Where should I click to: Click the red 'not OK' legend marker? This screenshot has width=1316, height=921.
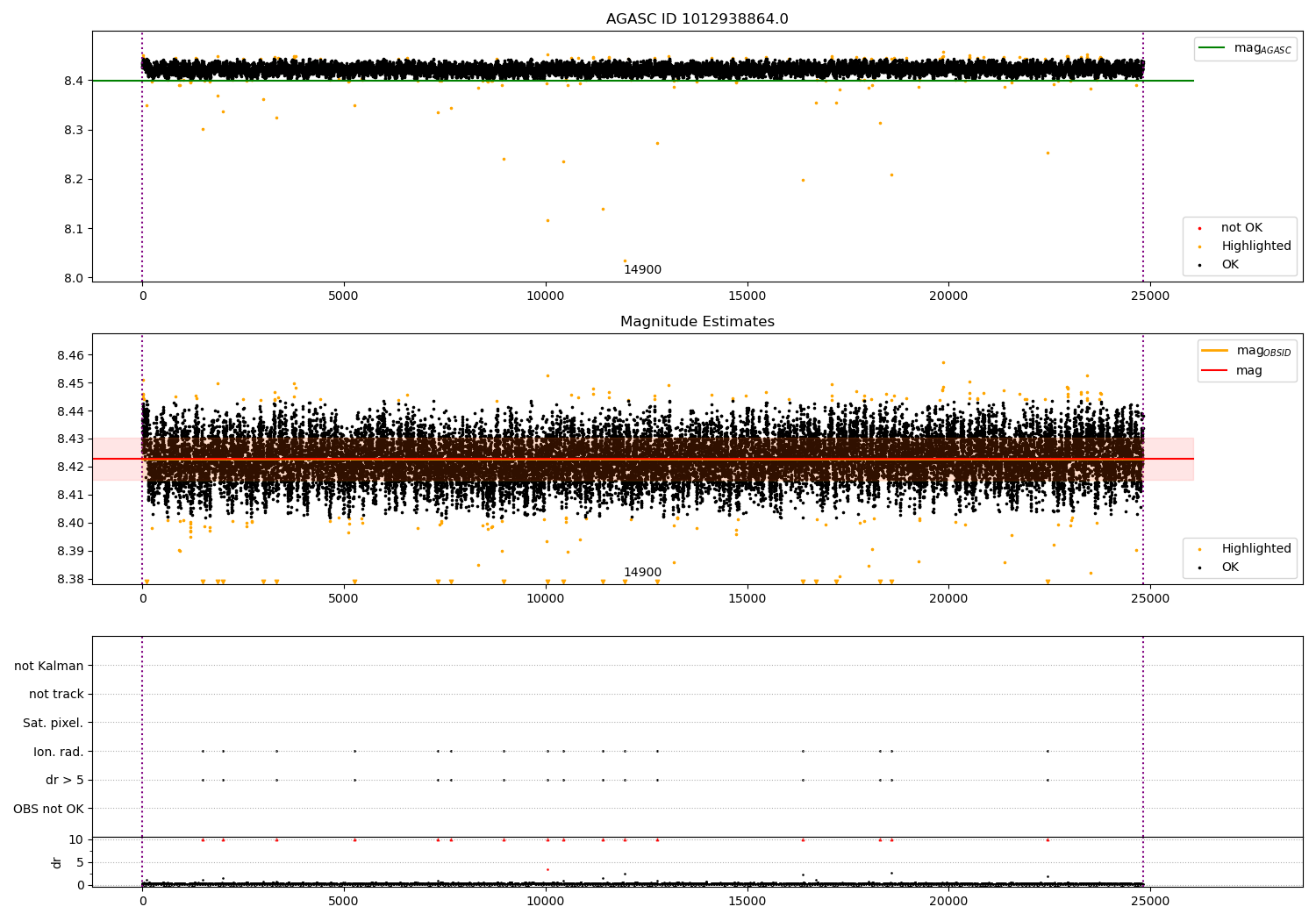point(1200,228)
